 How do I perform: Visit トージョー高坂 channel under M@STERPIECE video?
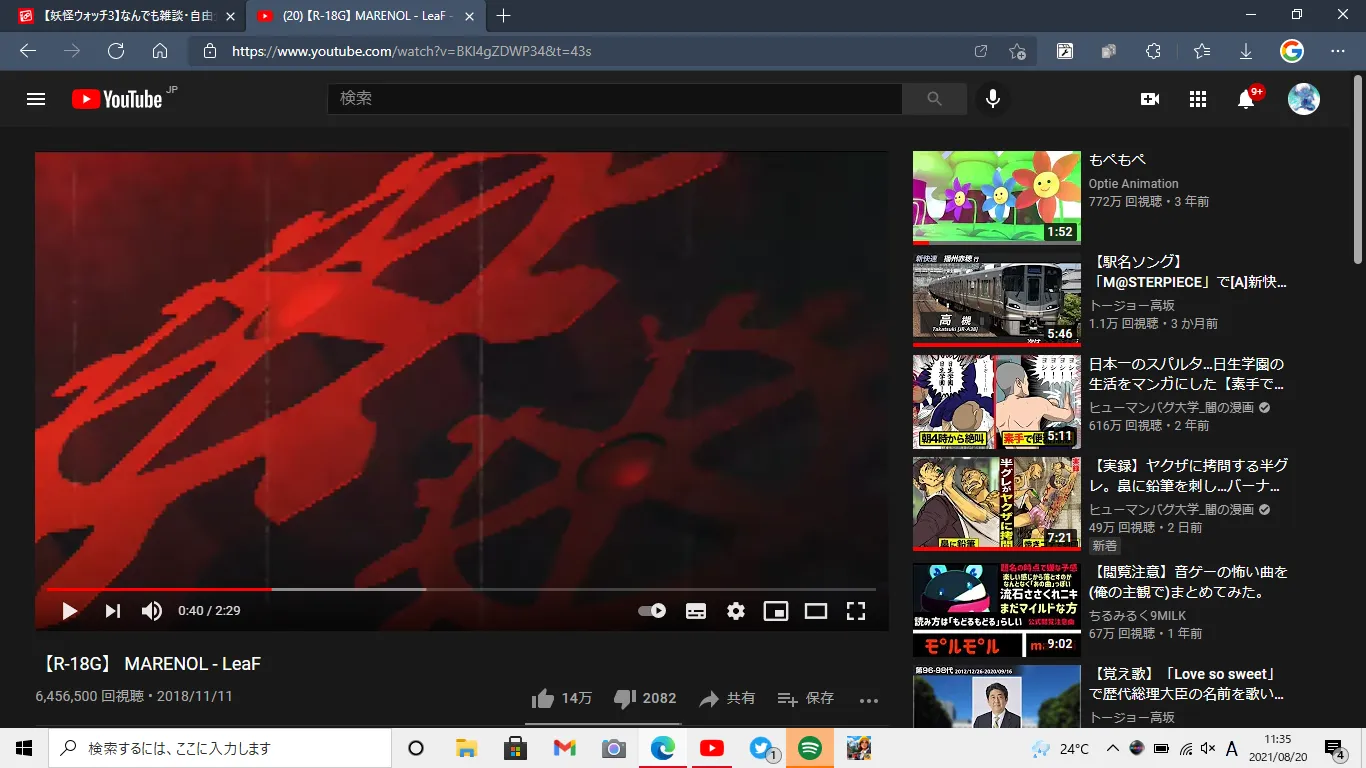[1132, 305]
